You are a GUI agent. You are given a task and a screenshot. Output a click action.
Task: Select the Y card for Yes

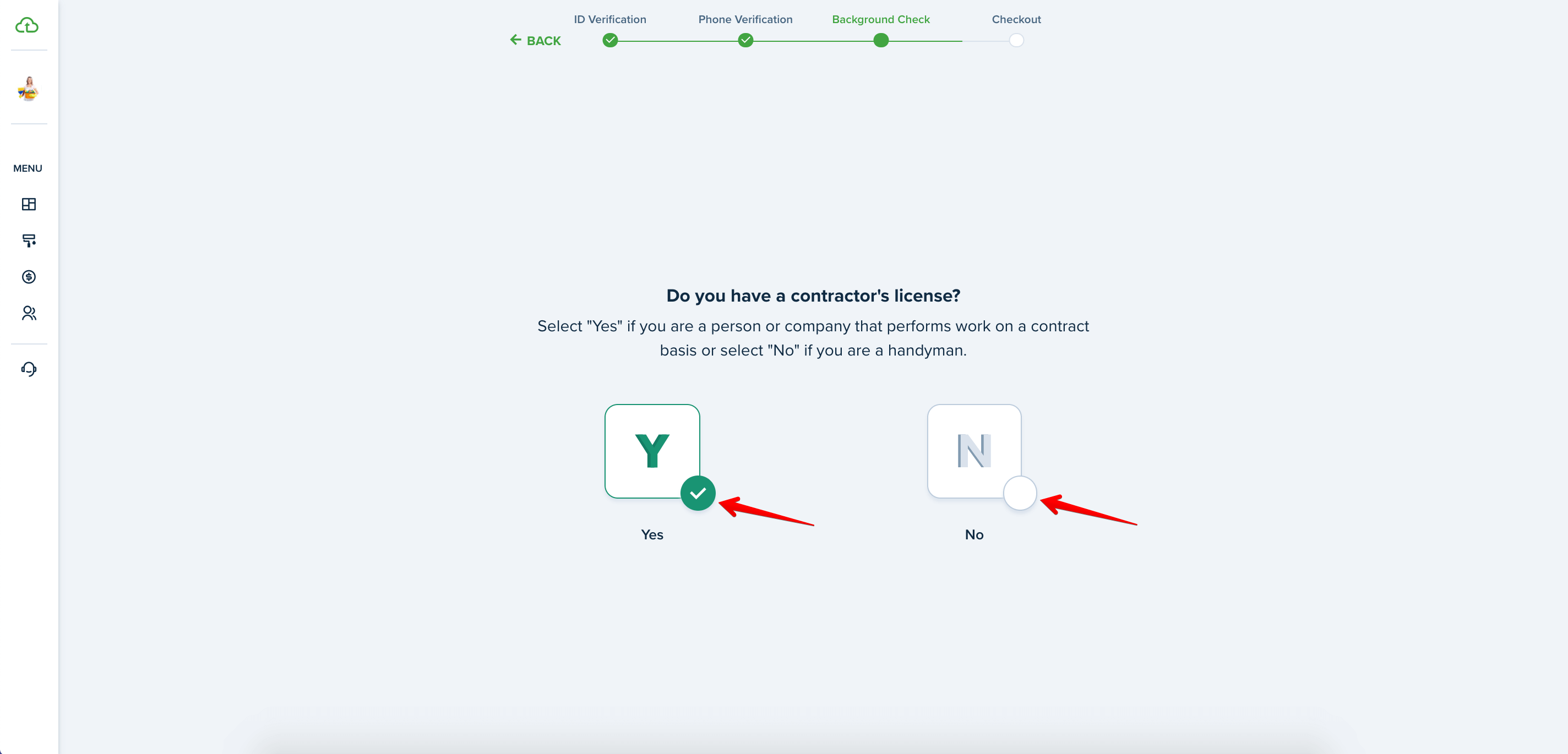(652, 451)
